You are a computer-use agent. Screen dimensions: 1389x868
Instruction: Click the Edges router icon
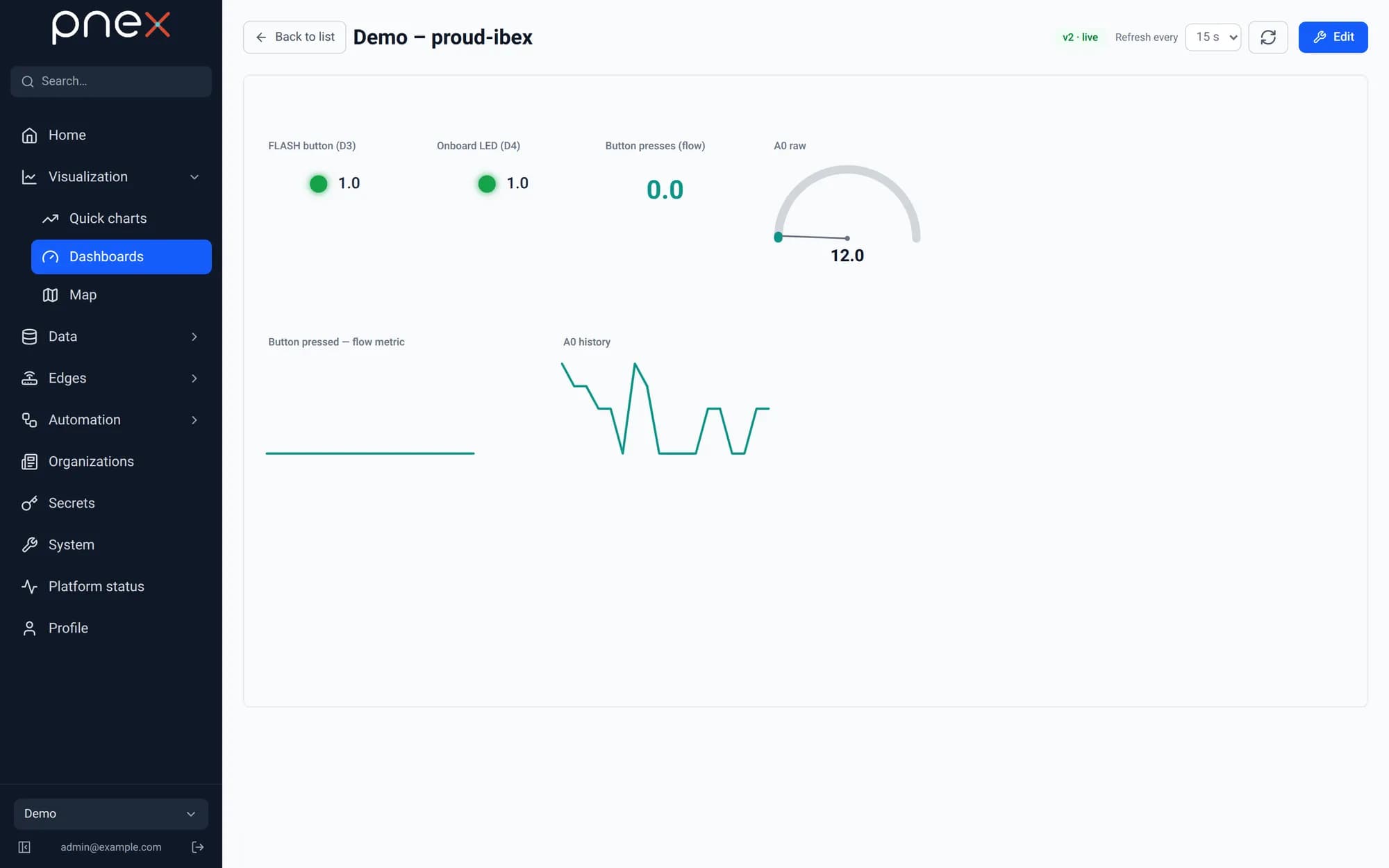29,378
